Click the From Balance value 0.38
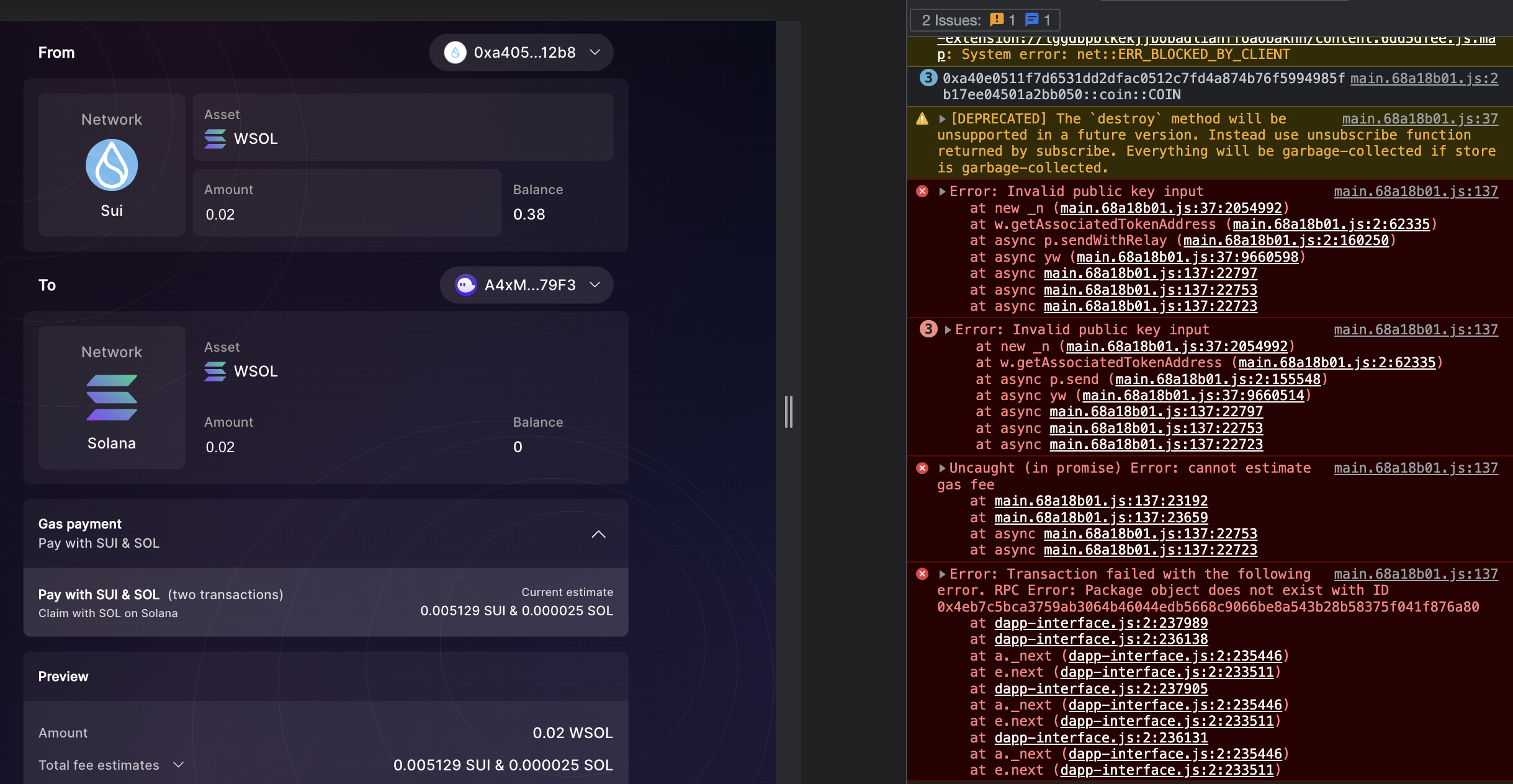The height and width of the screenshot is (784, 1513). (x=529, y=215)
